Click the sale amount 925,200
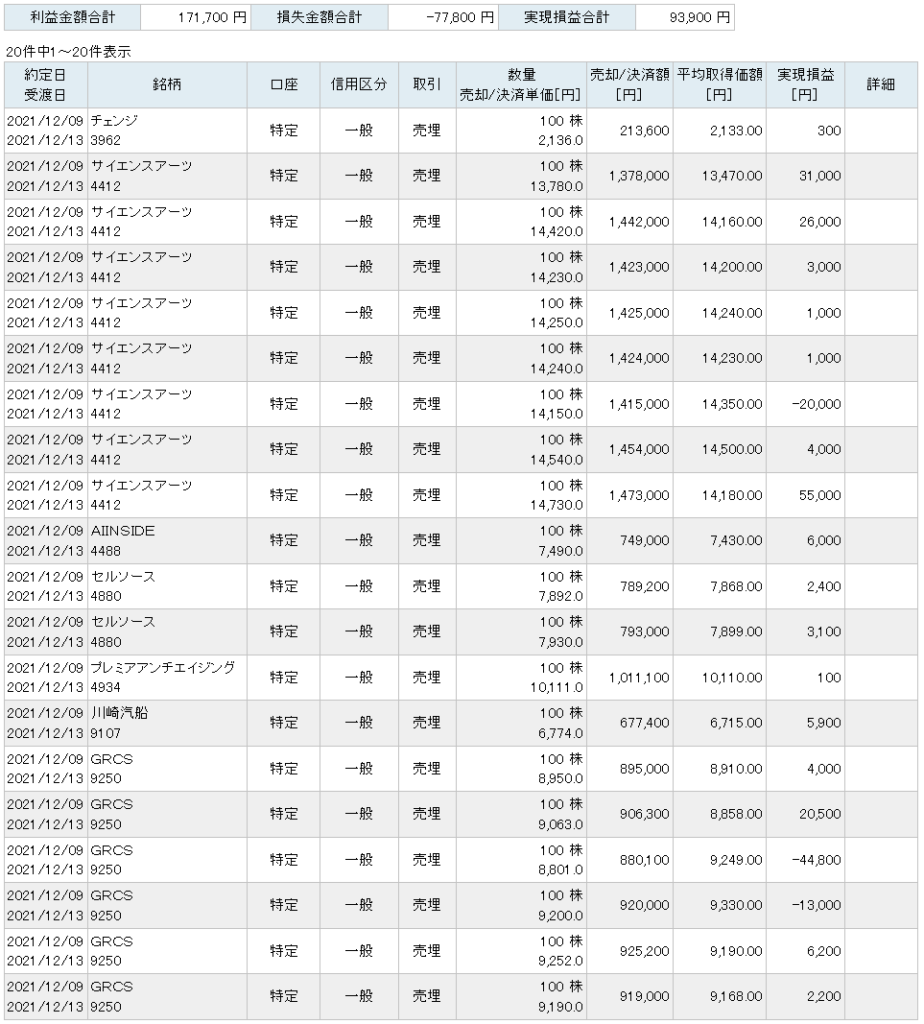Screen dimensions: 924x1024 point(645,951)
